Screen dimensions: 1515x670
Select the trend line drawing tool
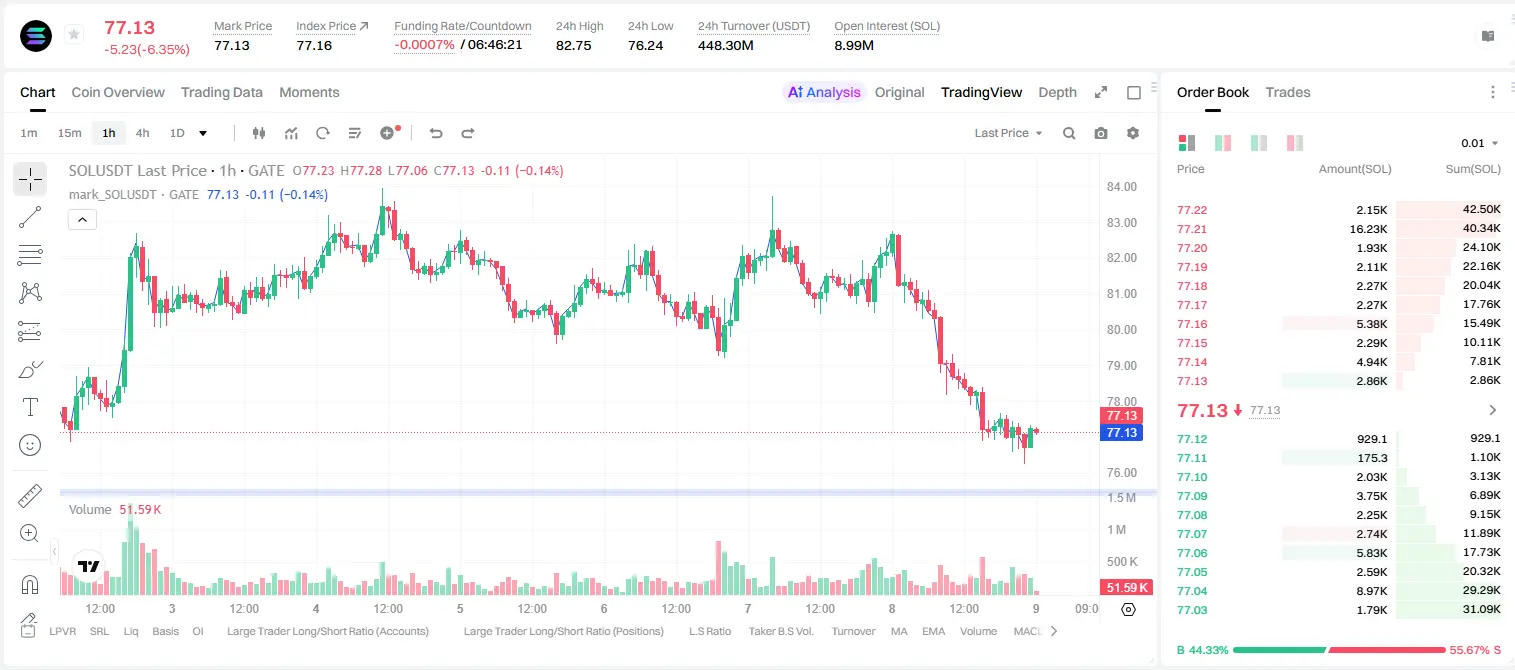point(30,217)
